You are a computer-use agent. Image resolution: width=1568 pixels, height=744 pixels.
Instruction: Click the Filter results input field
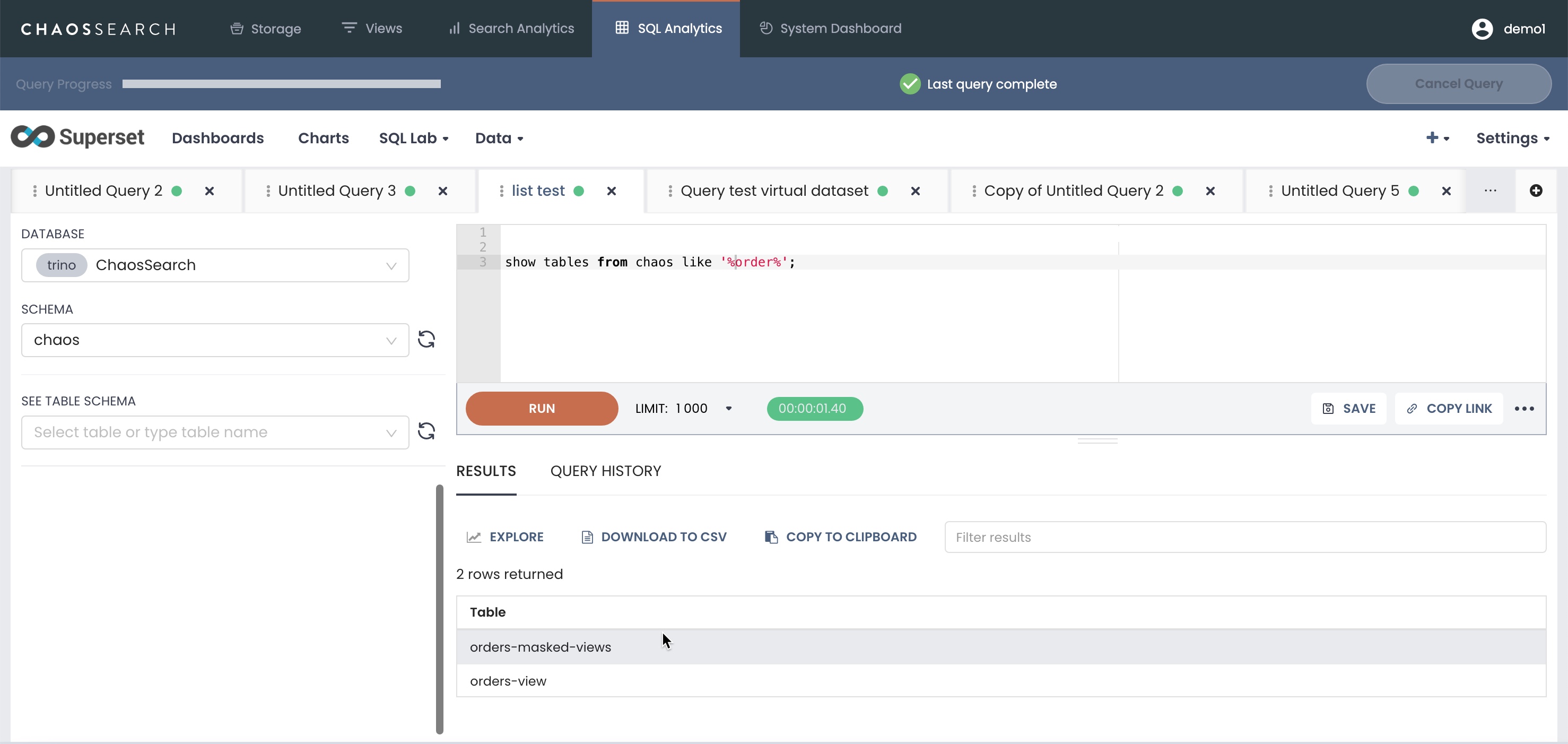tap(1244, 537)
